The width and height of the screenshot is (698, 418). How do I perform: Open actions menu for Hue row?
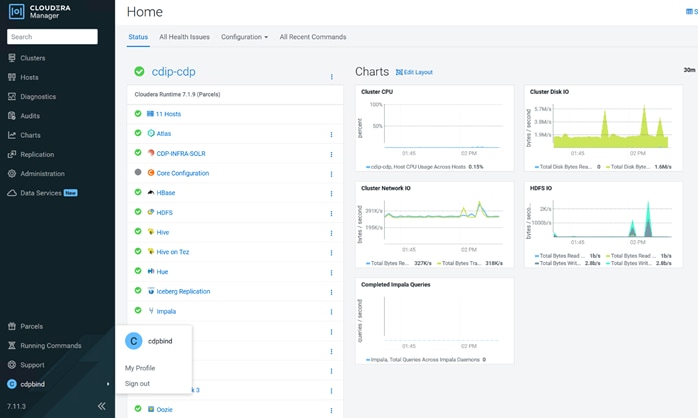[331, 272]
